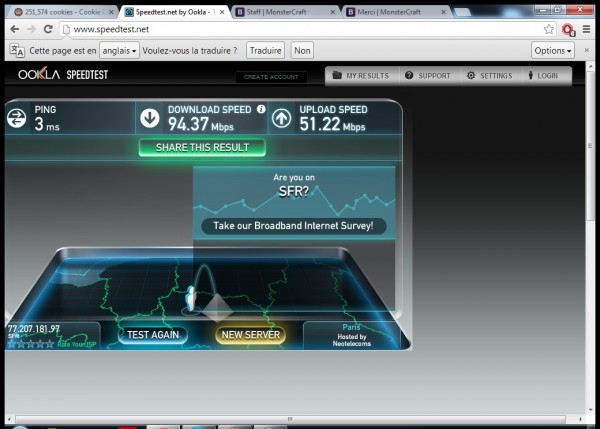Click the Non button in translate bar
Screen dimensions: 600x429
pyautogui.click(x=302, y=51)
